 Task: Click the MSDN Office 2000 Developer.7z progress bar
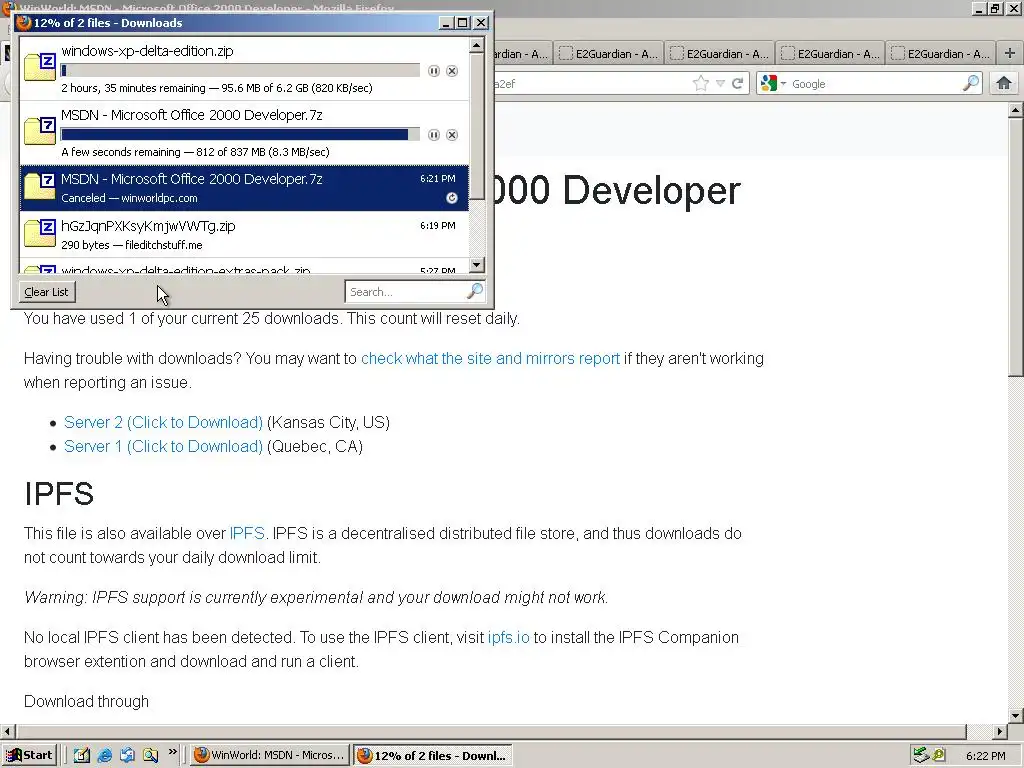240,135
